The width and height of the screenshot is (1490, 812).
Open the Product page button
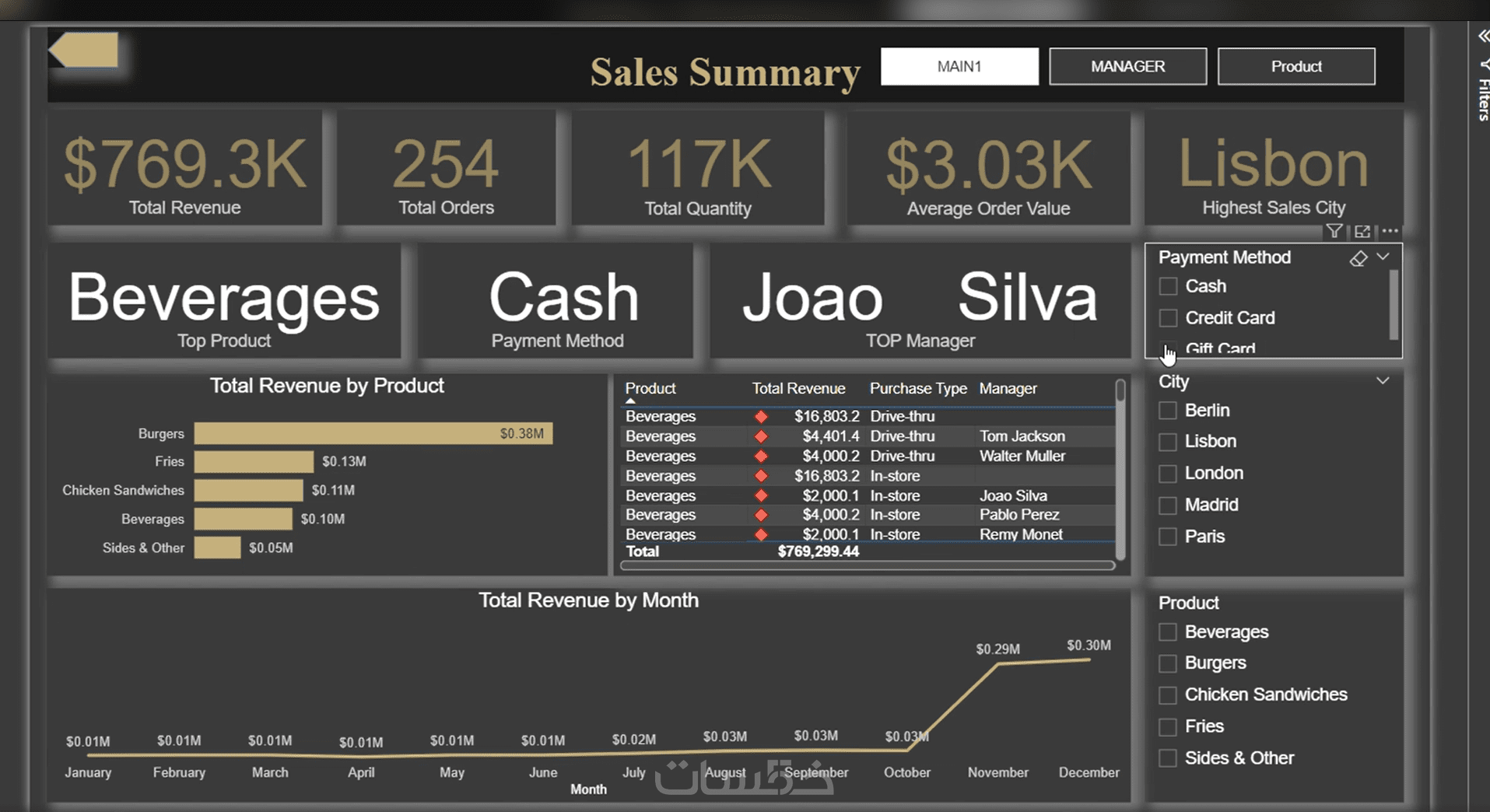click(1296, 66)
